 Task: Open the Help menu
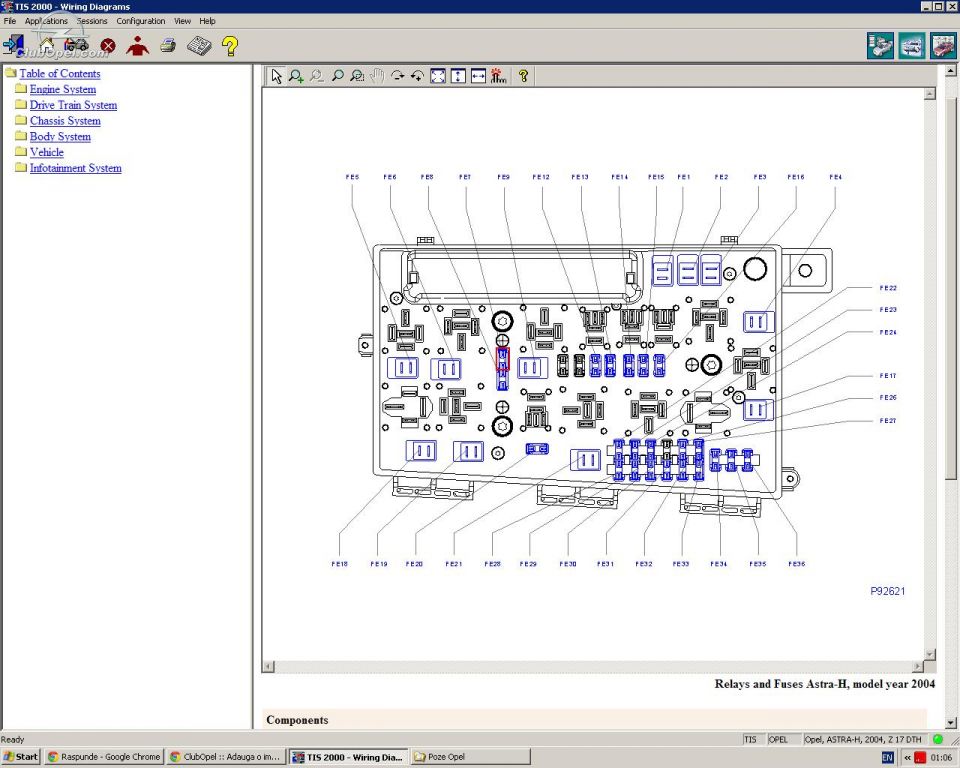pyautogui.click(x=208, y=21)
